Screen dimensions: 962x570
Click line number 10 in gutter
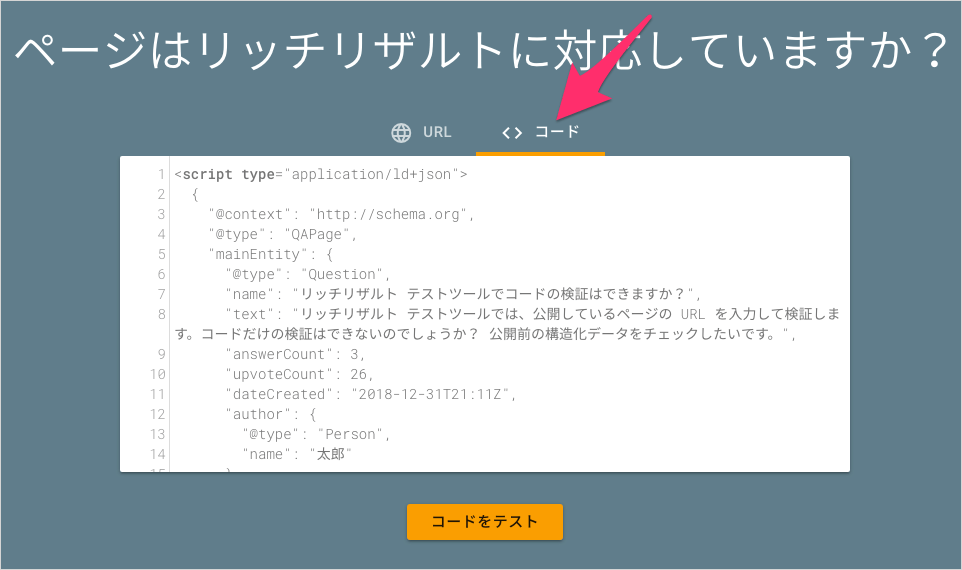[158, 374]
